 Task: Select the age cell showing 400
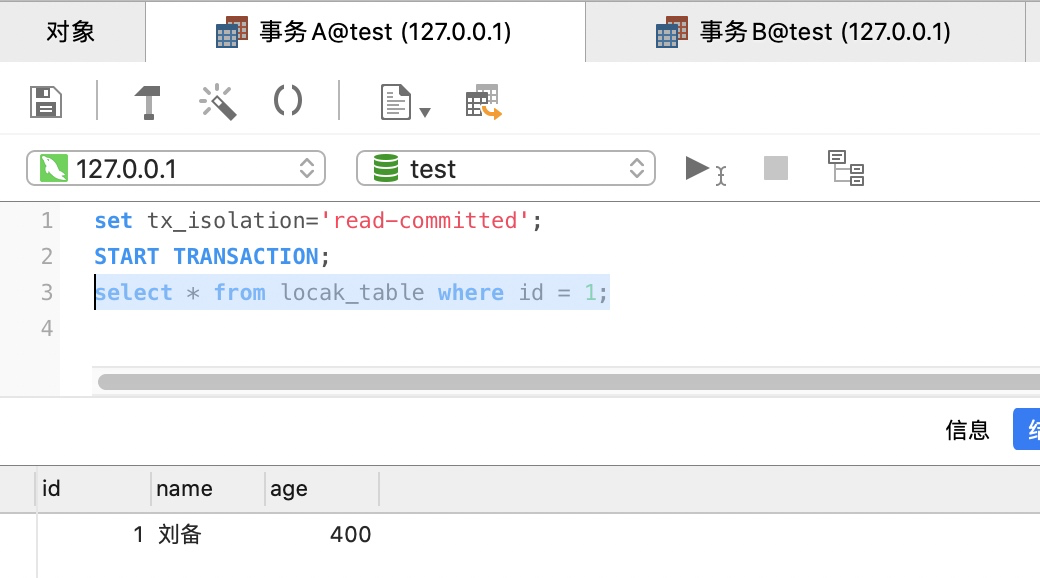(322, 534)
